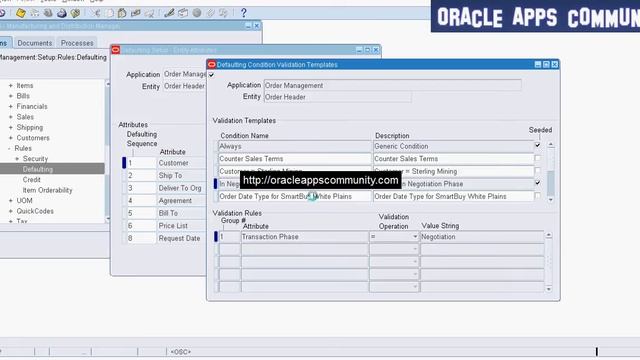Click Oracle icon of Defaulting Condition Validation Templates window

point(211,64)
